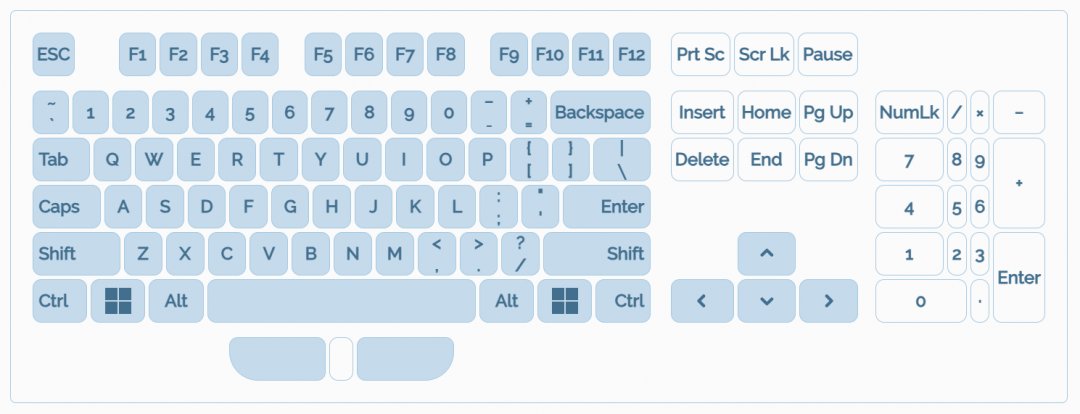Toggle the Scr Lk key
The width and height of the screenshot is (1080, 414).
(764, 54)
